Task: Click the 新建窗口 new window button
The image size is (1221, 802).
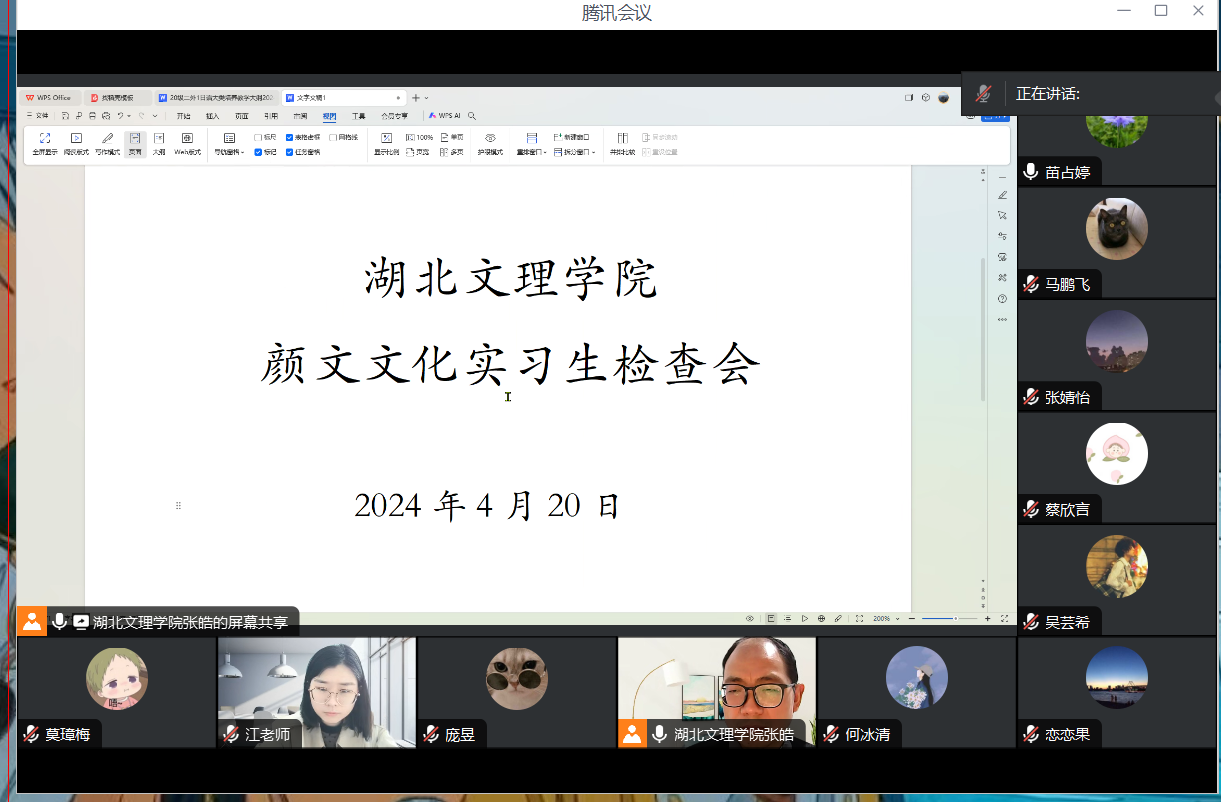Action: tap(571, 137)
